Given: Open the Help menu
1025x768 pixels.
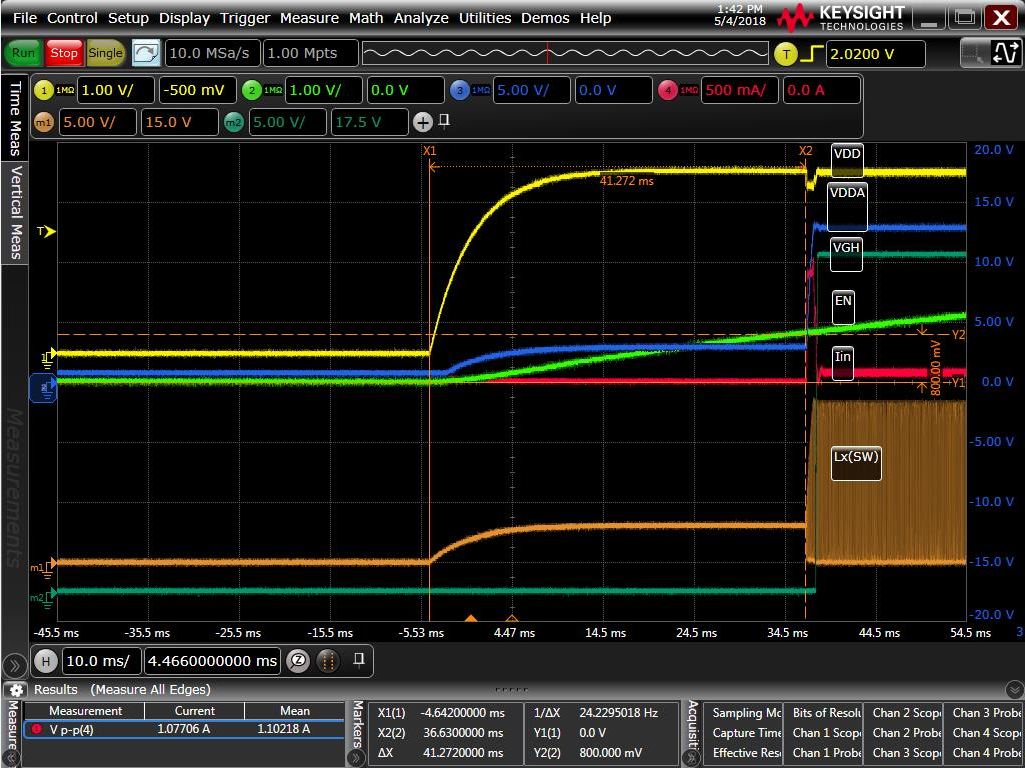Looking at the screenshot, I should [x=595, y=18].
